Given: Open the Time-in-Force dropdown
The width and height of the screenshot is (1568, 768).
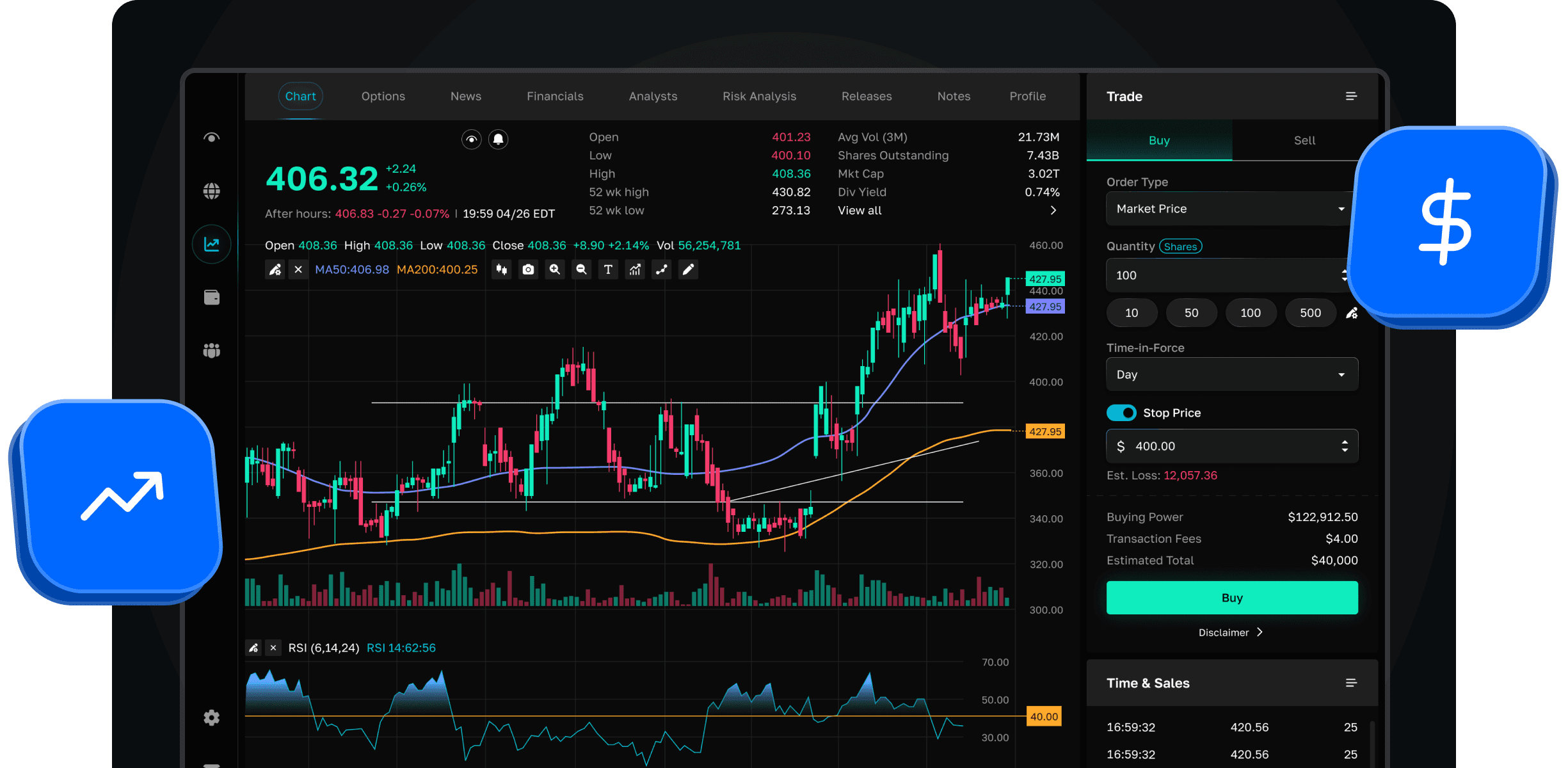Looking at the screenshot, I should click(1231, 374).
